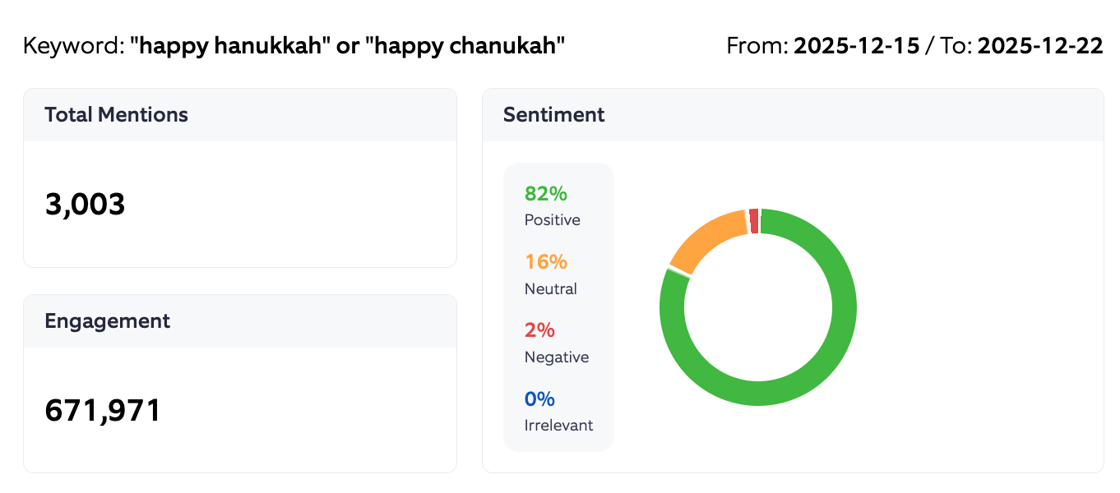This screenshot has height=493, width=1120.
Task: Select the 2% negative percentage
Action: [x=539, y=330]
